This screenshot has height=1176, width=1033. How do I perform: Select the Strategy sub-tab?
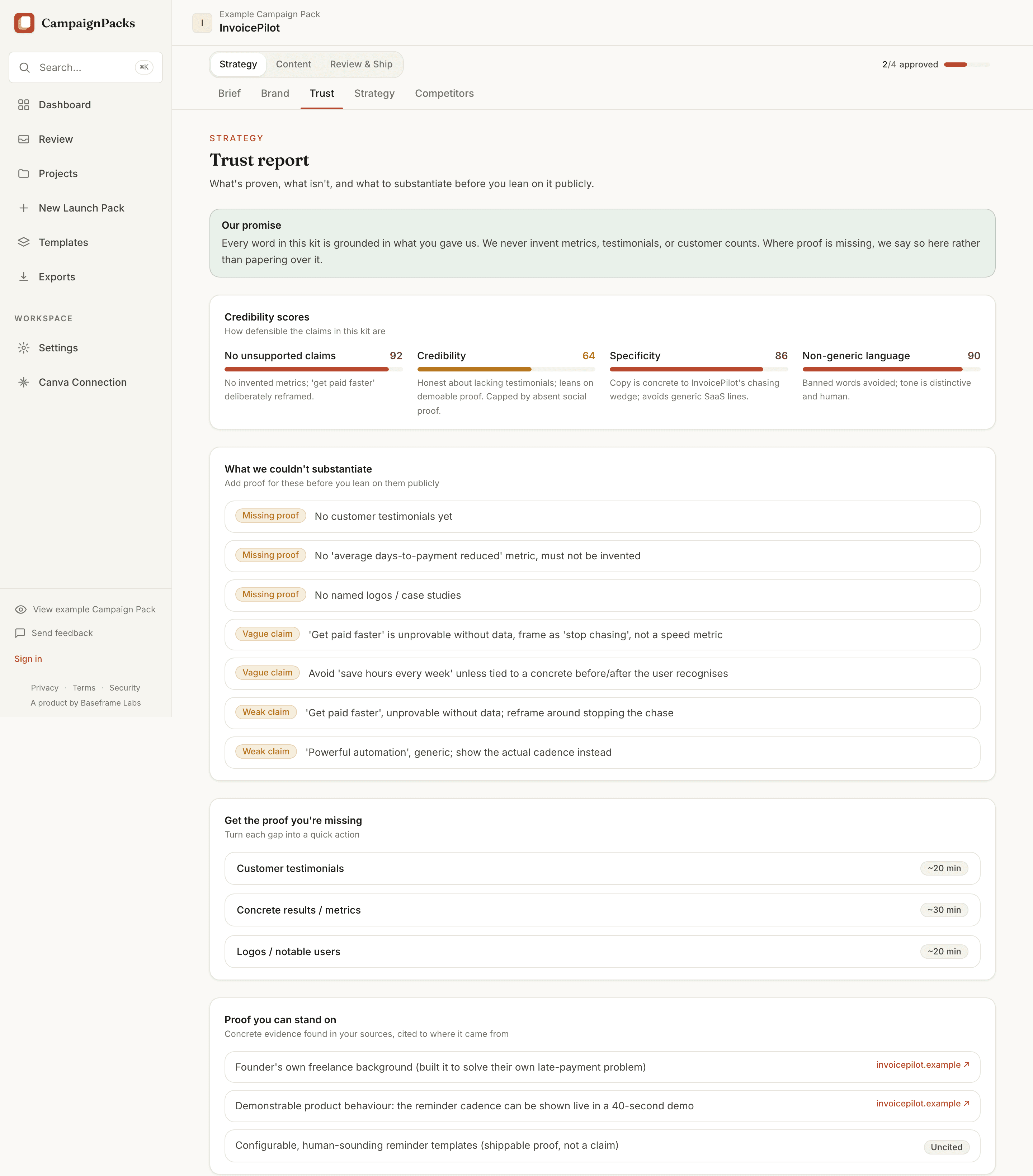(375, 93)
